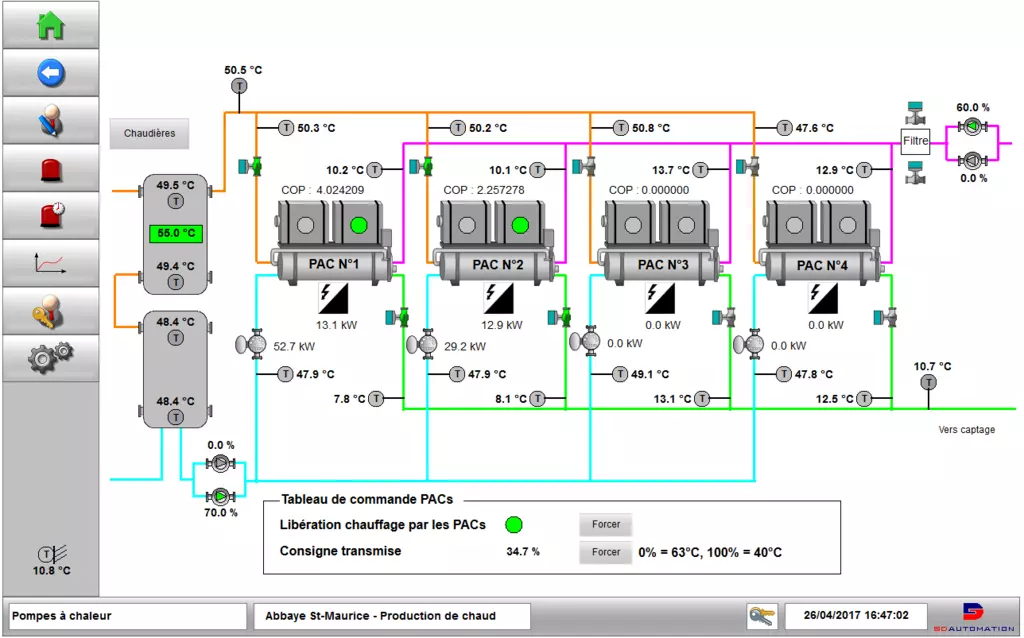Image resolution: width=1024 pixels, height=638 pixels.
Task: Open the Chaudières page
Action: click(149, 133)
